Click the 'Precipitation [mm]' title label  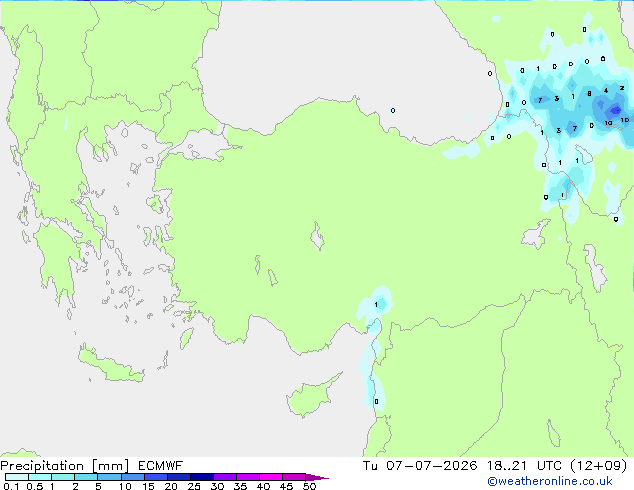click(65, 466)
